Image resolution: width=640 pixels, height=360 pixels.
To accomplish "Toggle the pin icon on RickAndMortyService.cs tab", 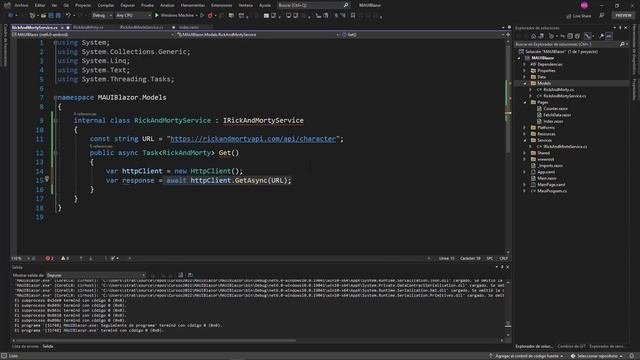I will tap(62, 28).
